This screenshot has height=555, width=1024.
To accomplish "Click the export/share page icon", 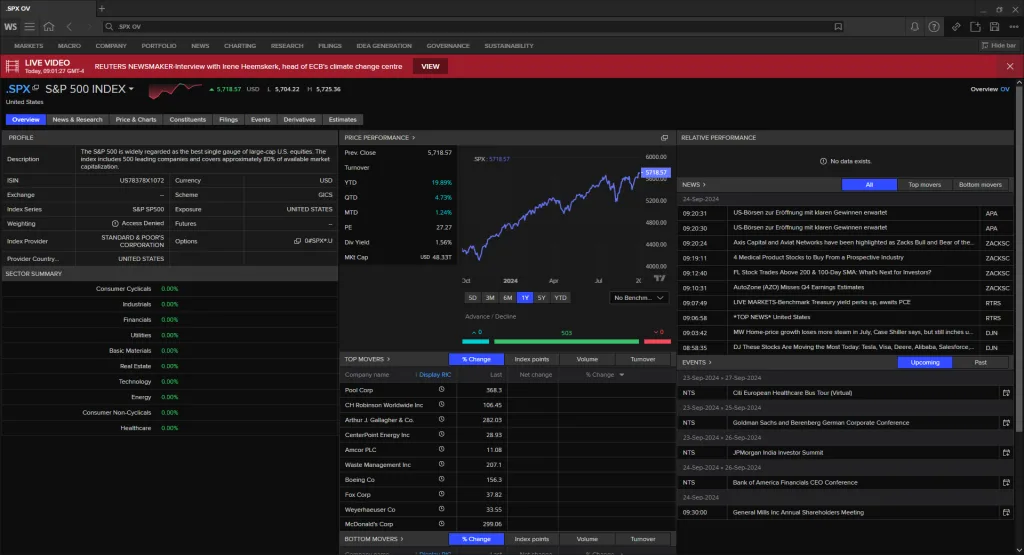I will coord(975,27).
